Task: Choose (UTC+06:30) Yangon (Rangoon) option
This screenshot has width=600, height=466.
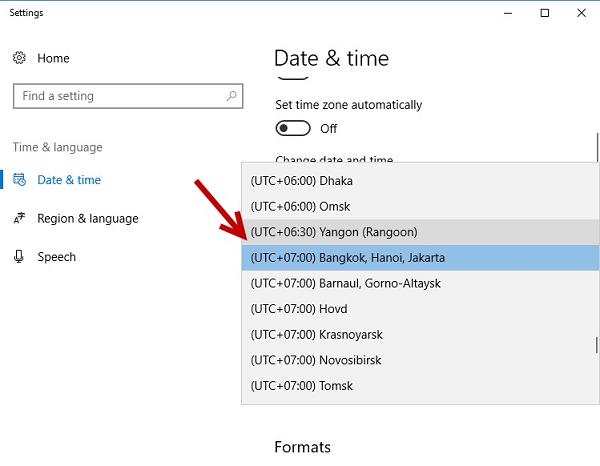Action: [333, 232]
